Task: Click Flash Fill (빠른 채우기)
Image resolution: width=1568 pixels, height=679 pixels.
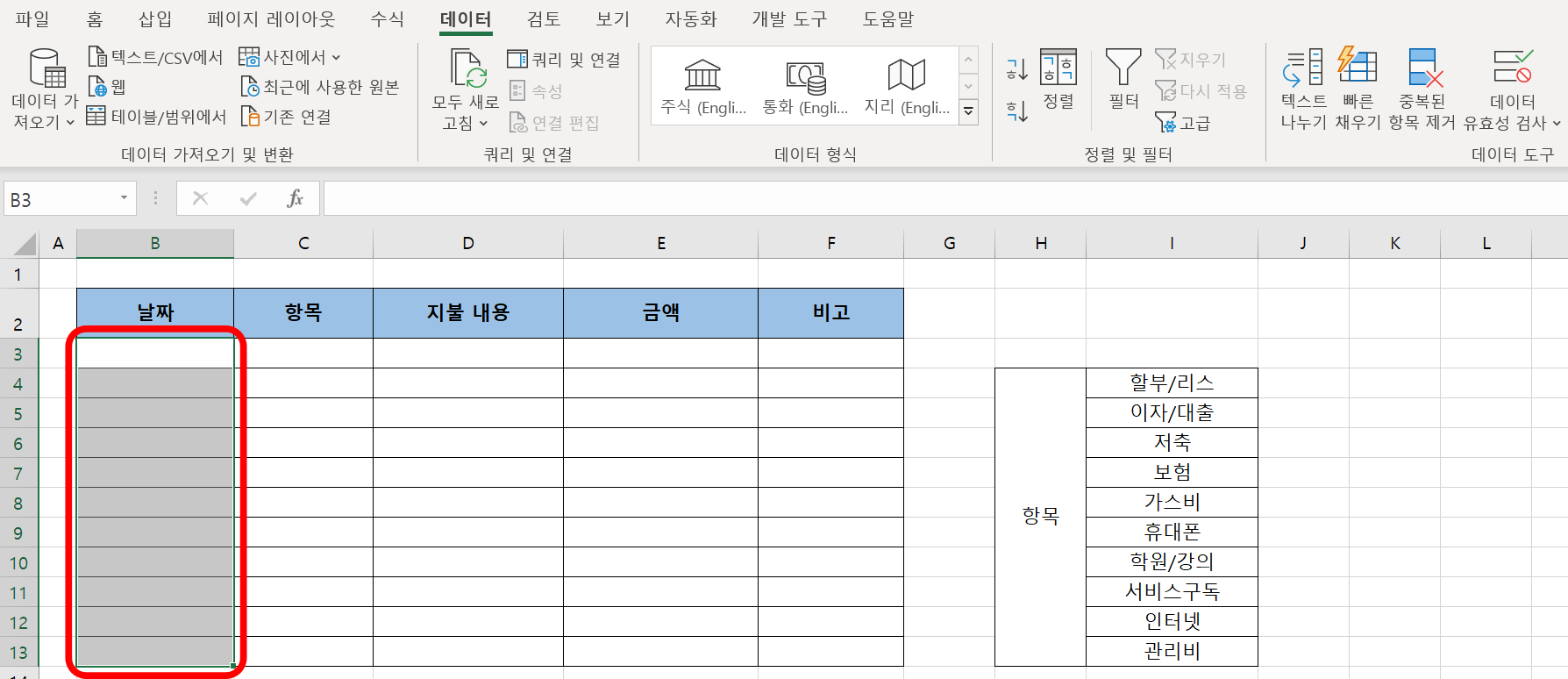Action: coord(1358,89)
